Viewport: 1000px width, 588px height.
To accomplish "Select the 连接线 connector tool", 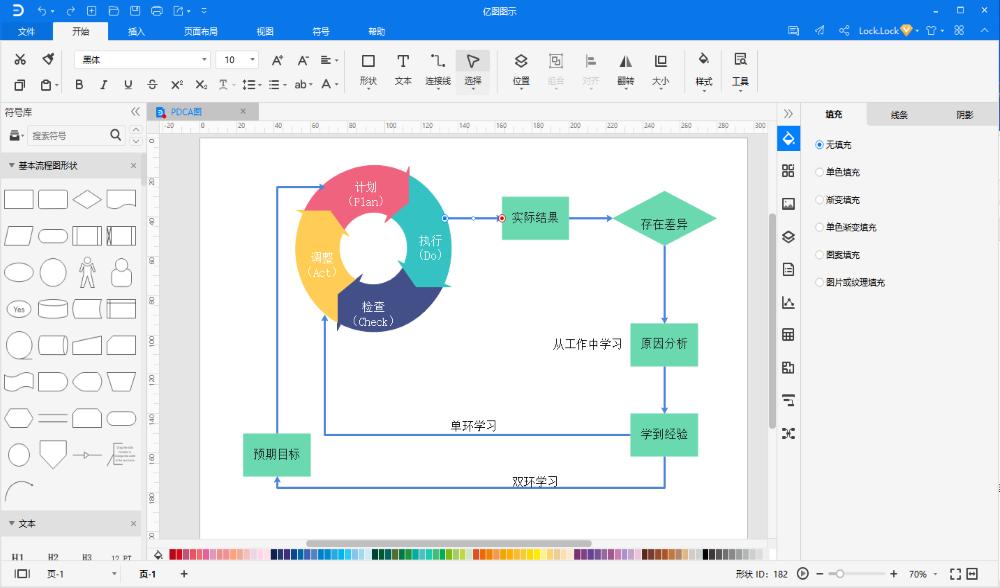I will [x=437, y=68].
